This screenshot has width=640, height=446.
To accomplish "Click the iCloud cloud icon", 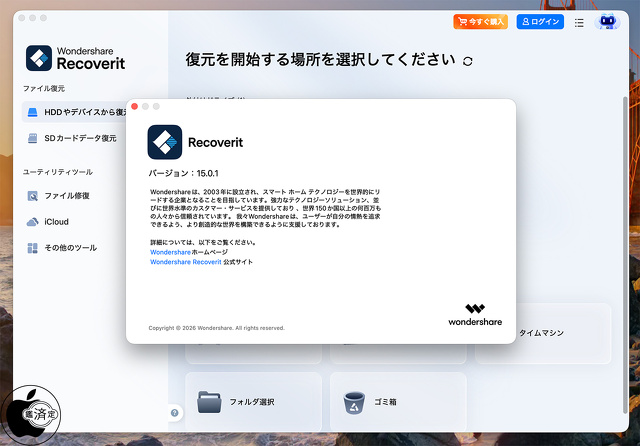I will [x=33, y=222].
